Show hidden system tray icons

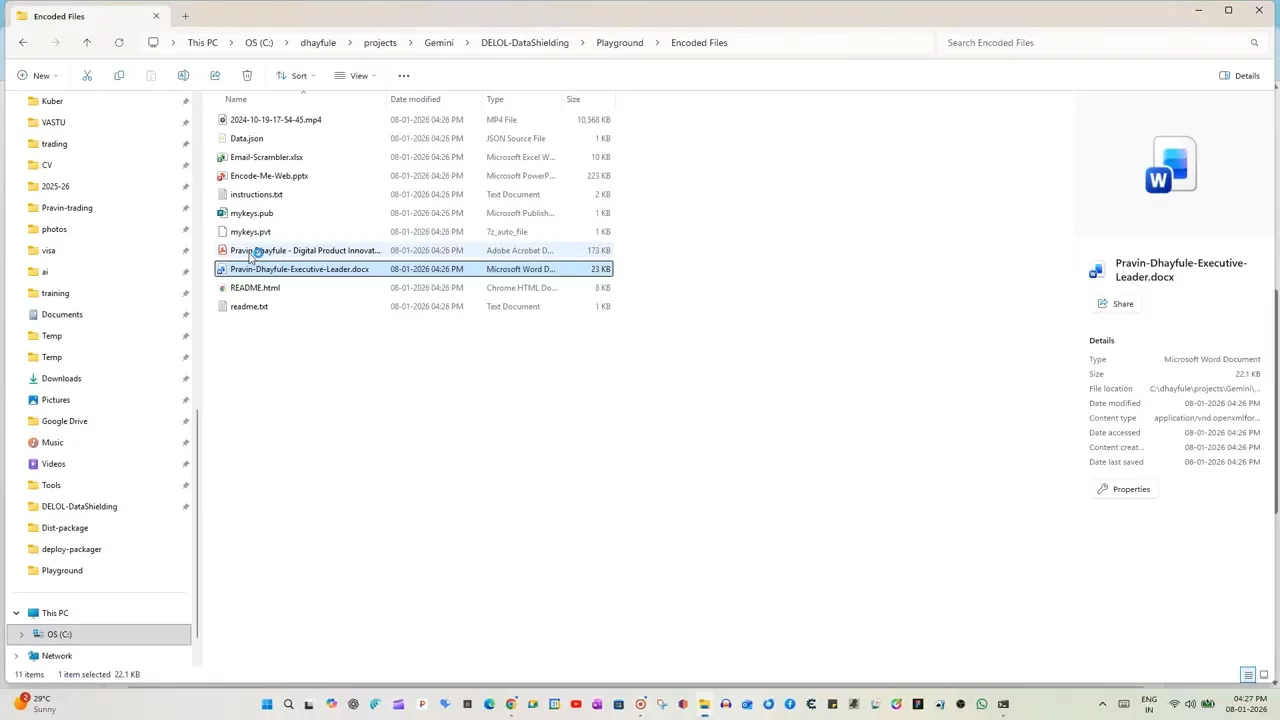[x=1102, y=704]
